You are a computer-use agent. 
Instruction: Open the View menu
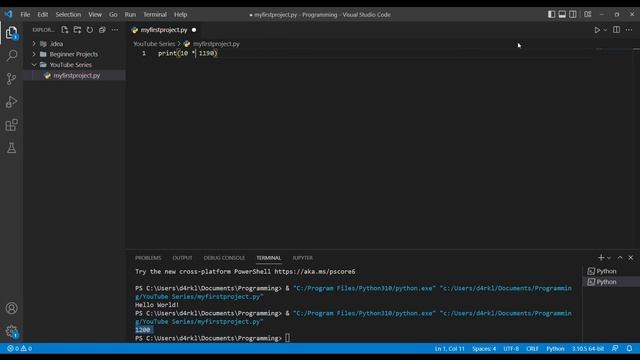coord(95,14)
